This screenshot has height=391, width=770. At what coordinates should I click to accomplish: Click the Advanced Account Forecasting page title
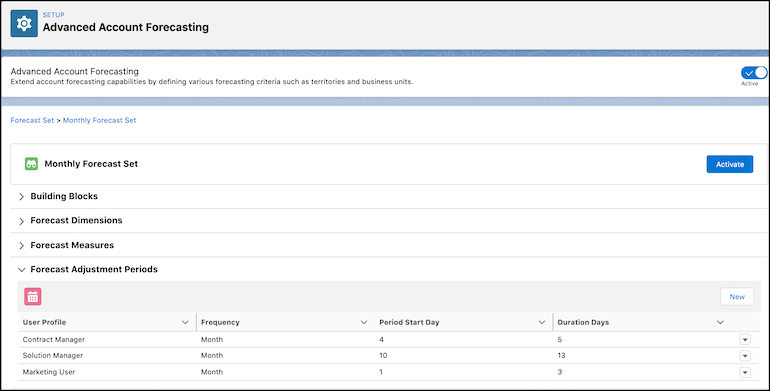coord(126,28)
